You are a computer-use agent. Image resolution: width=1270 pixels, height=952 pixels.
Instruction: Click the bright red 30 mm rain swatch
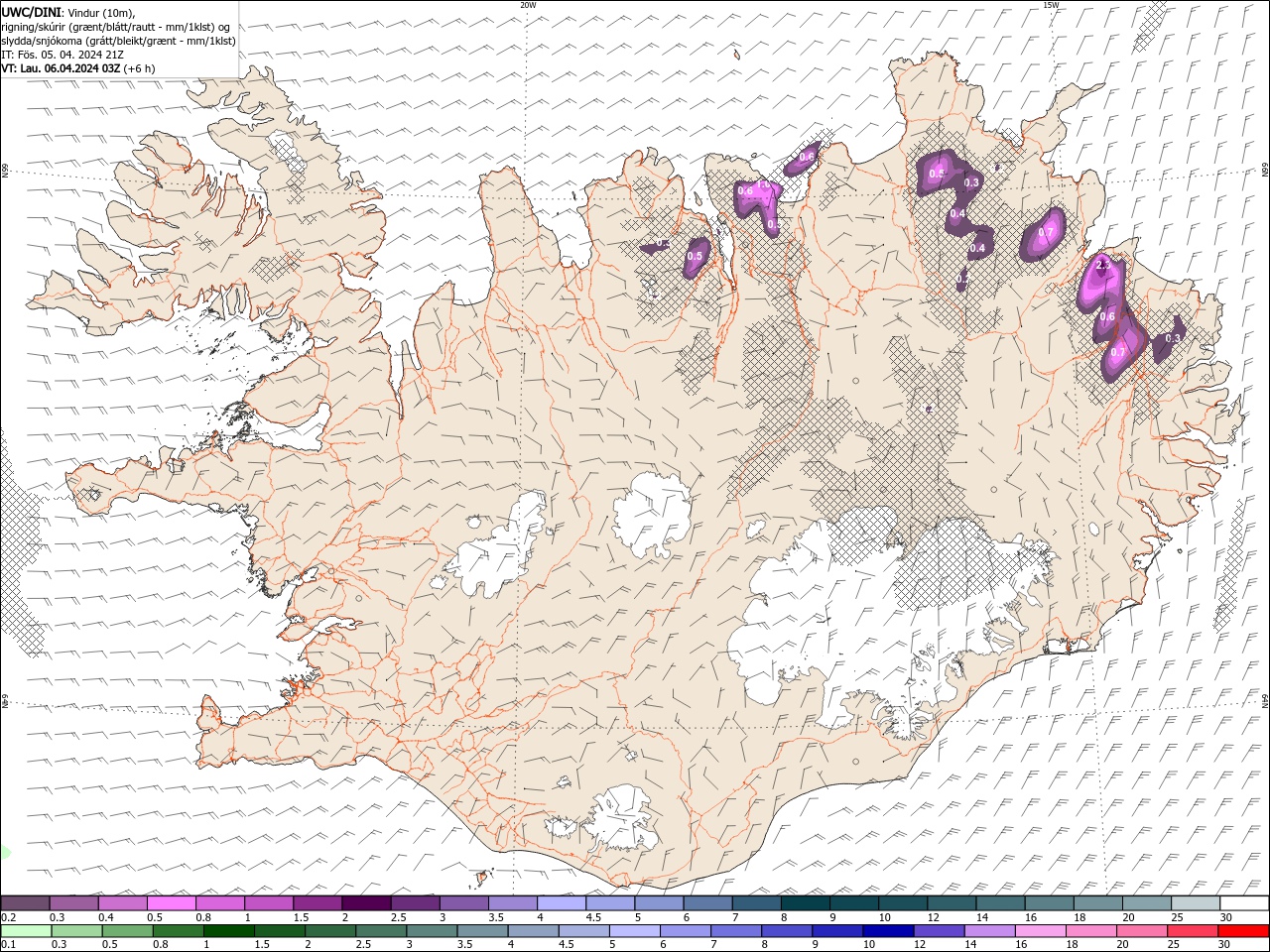coord(1243,931)
